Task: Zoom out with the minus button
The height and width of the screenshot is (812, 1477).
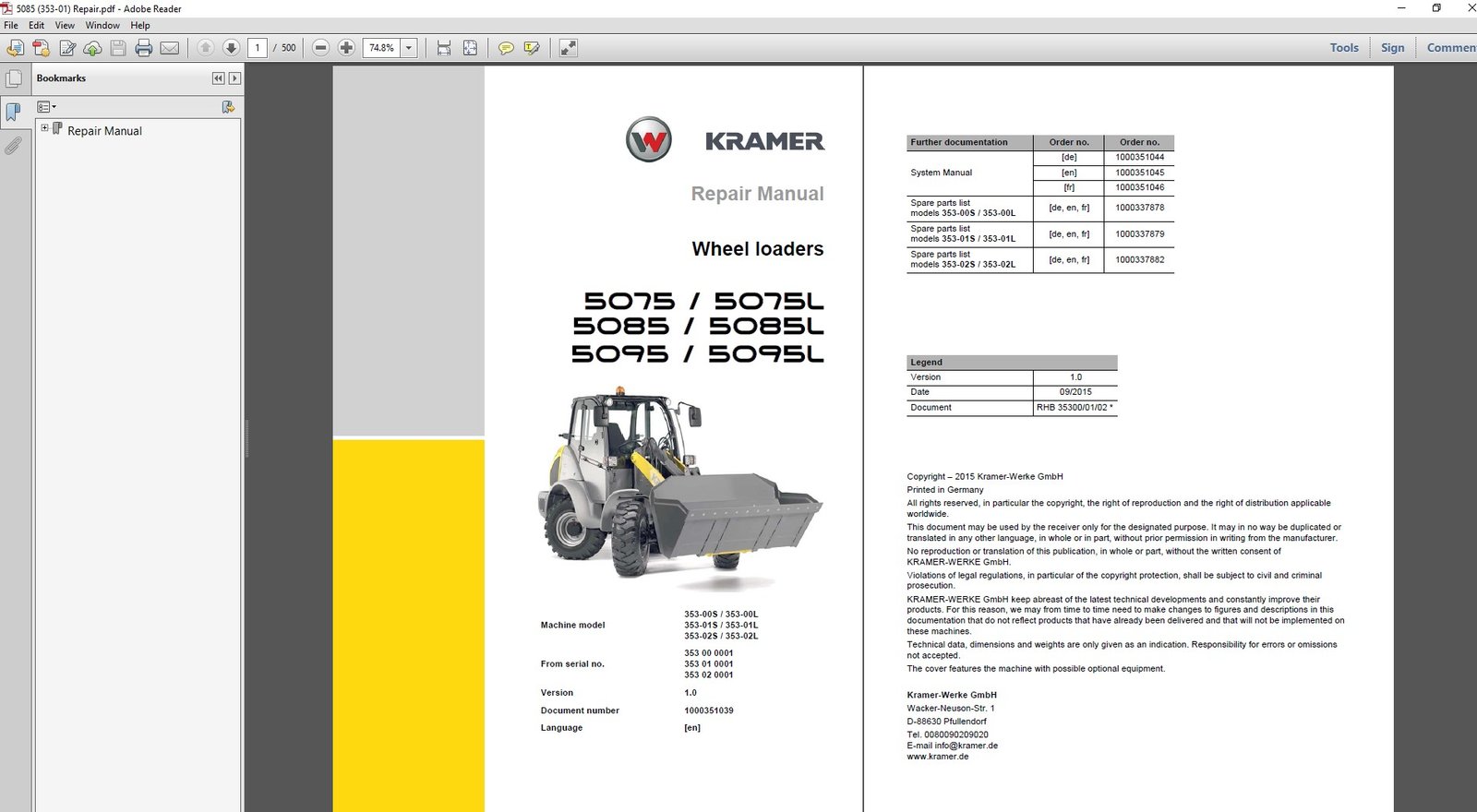Action: coord(320,48)
